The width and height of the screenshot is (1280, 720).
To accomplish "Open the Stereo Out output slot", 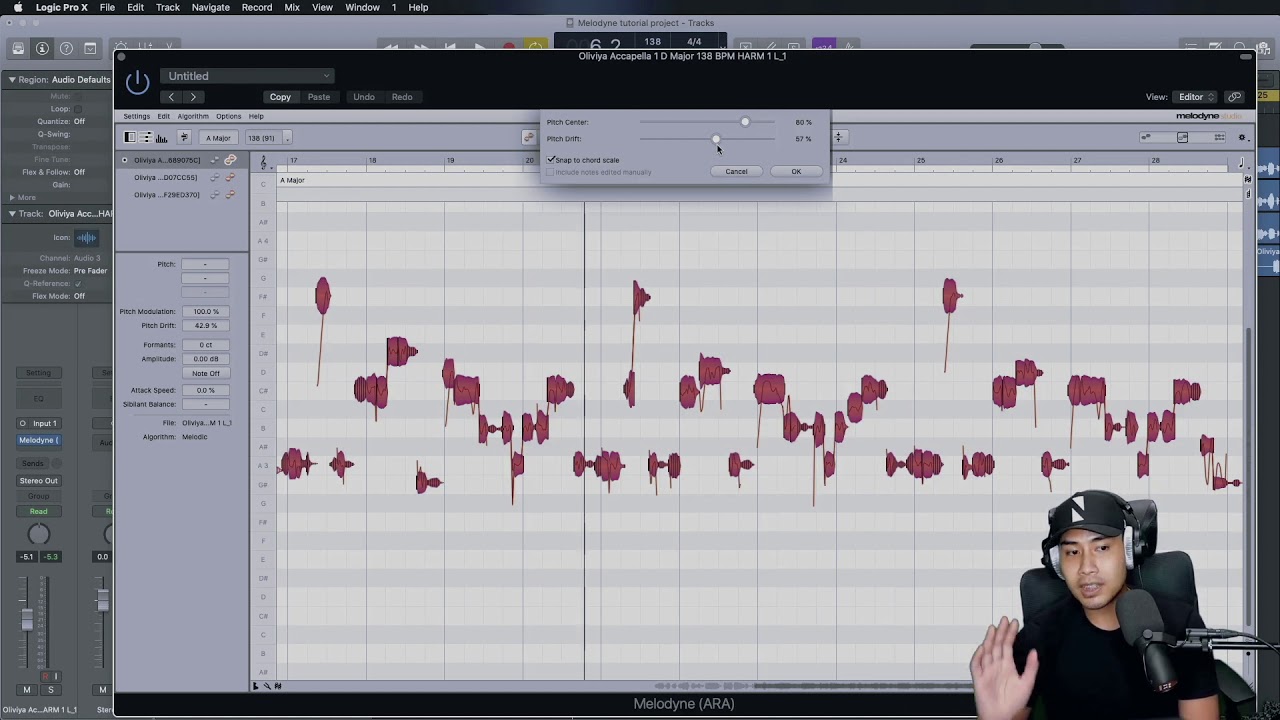I will coord(39,480).
